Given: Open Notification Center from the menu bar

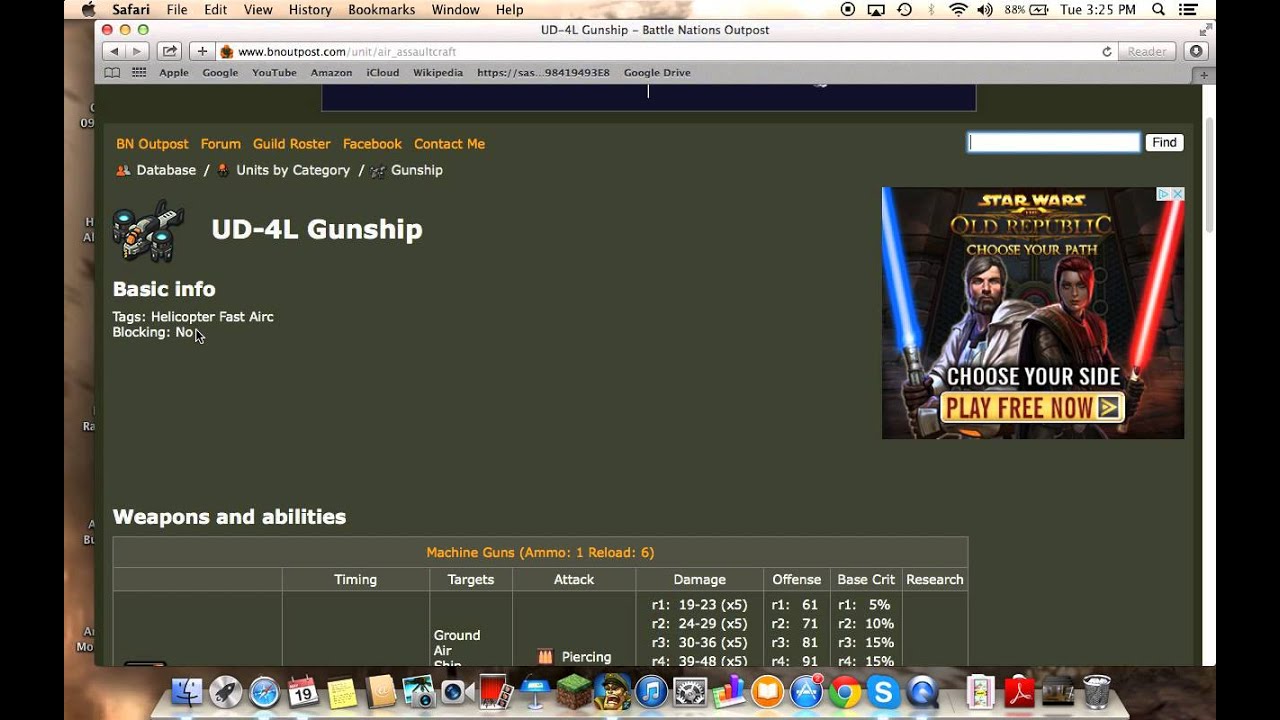Looking at the screenshot, I should point(1190,10).
